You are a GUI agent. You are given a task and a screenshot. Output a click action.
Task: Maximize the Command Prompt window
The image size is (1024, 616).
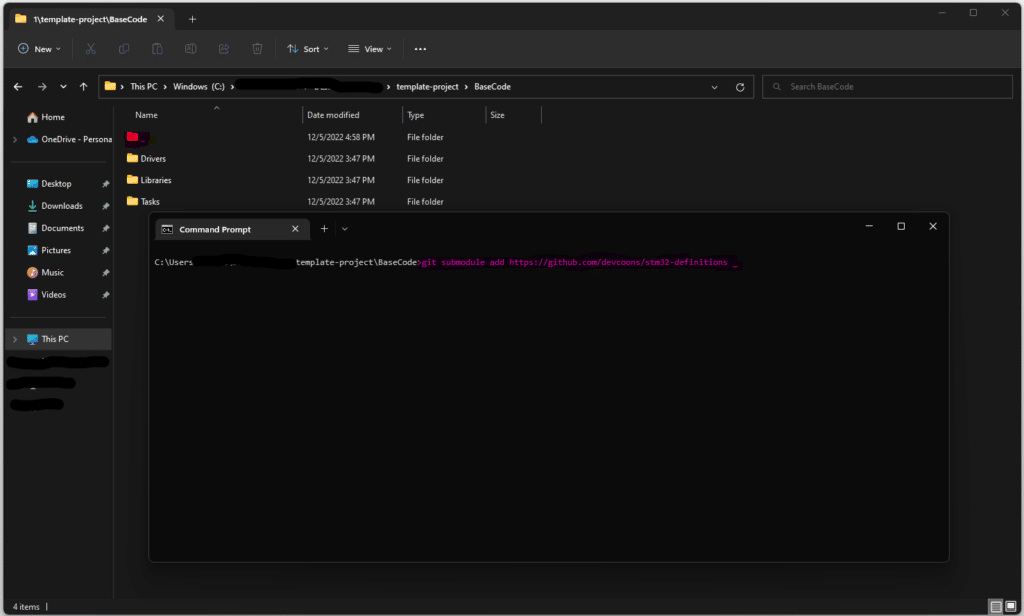(901, 226)
